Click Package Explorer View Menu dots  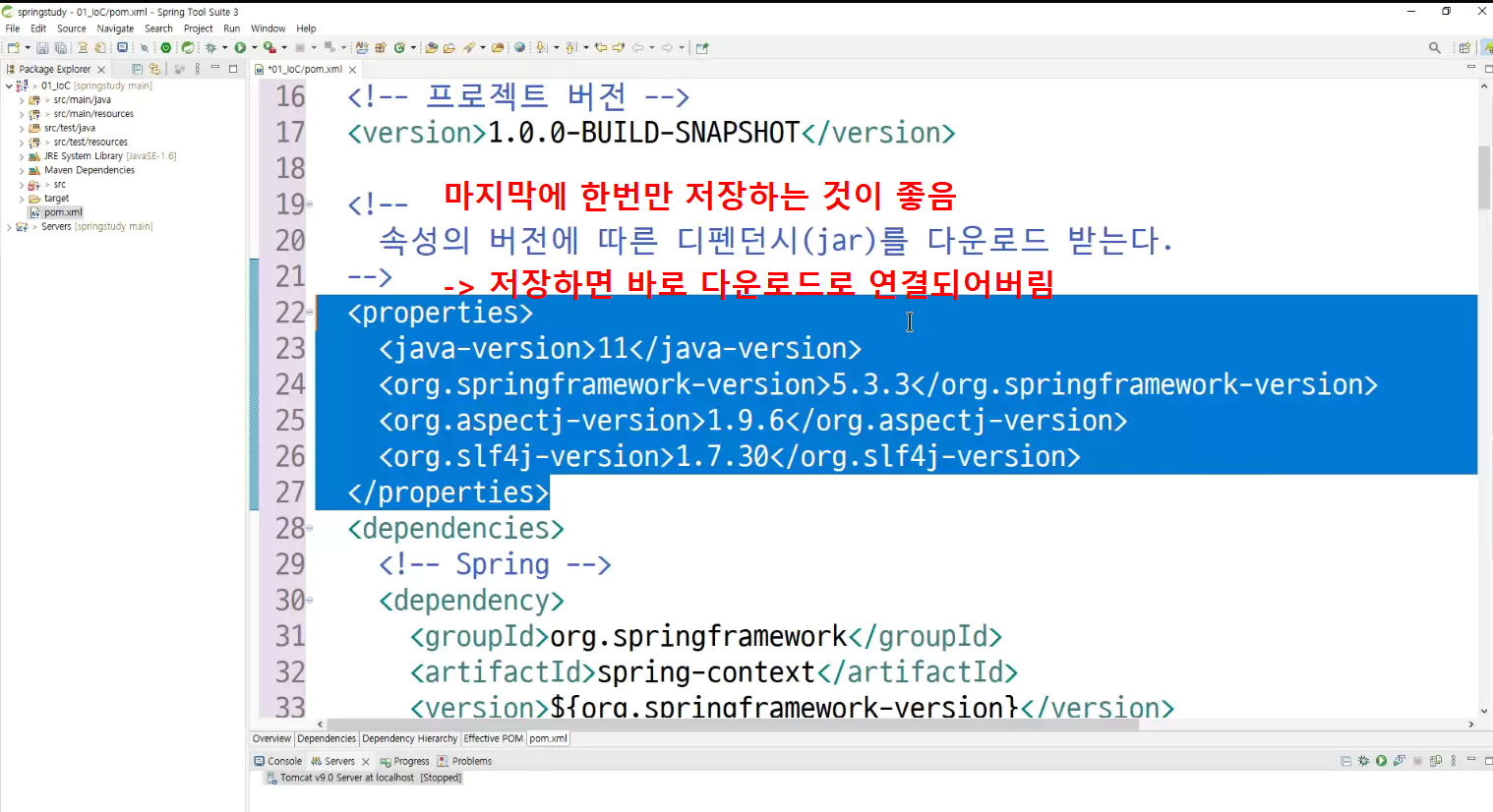pyautogui.click(x=198, y=69)
